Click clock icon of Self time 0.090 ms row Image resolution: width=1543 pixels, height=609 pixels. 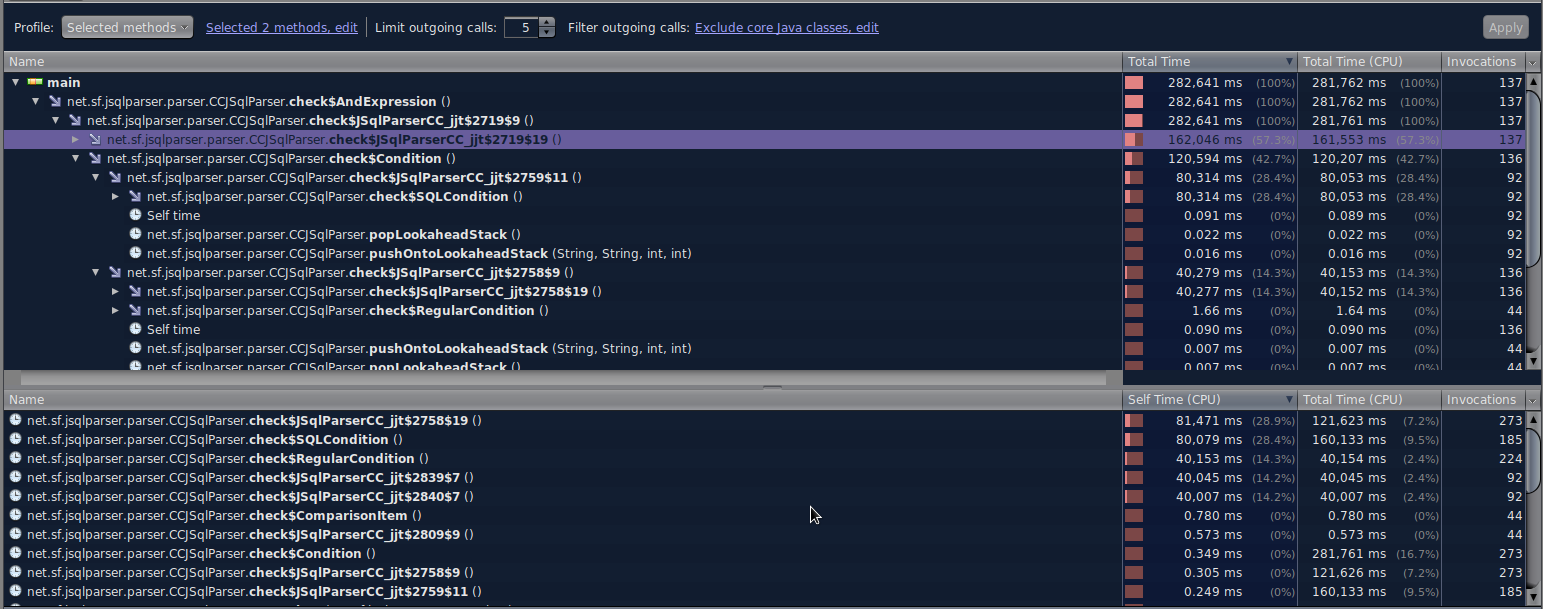[x=135, y=330]
